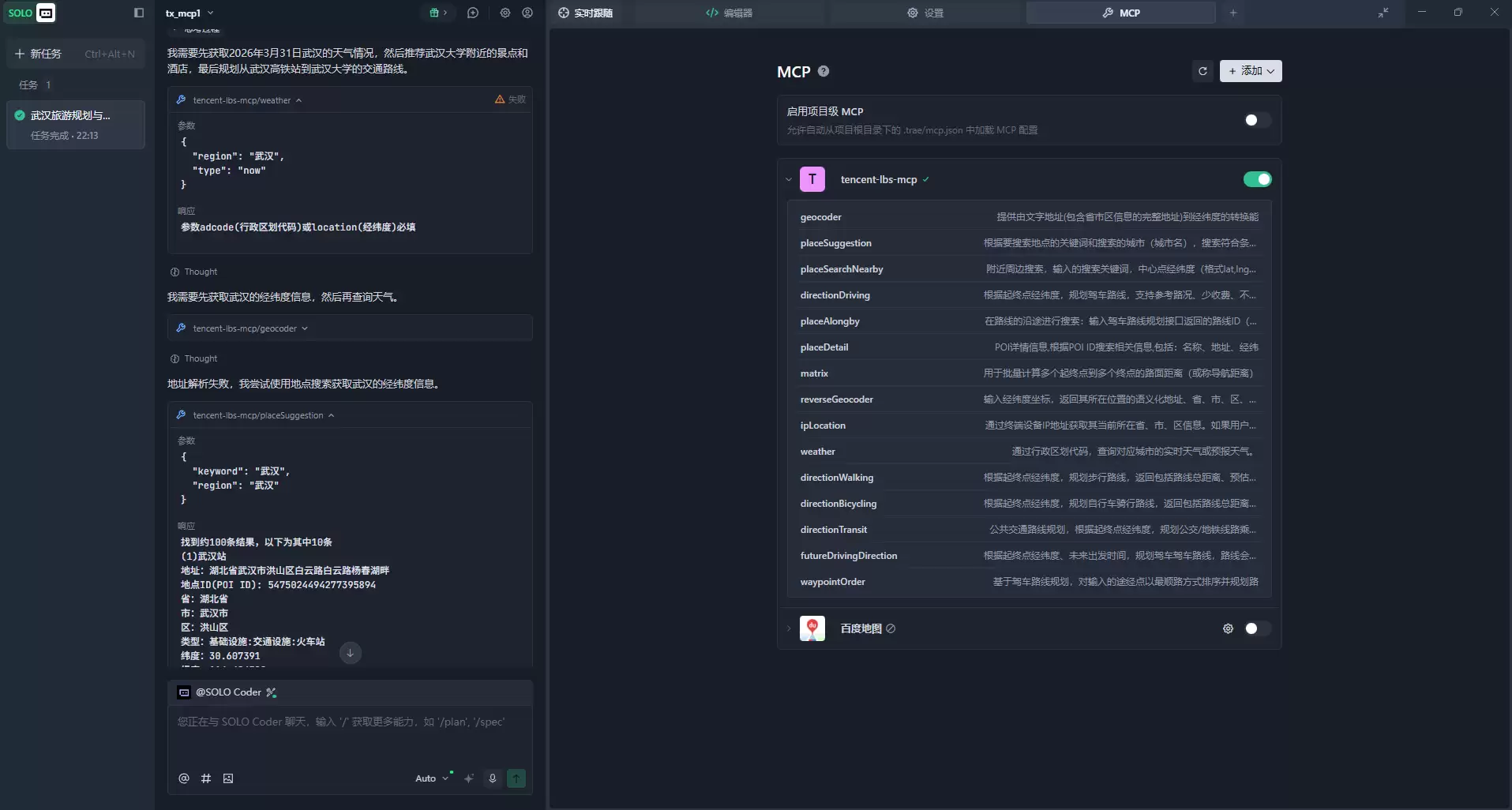Select the weather tool in MCP list
This screenshot has height=810, width=1512.
click(1029, 452)
